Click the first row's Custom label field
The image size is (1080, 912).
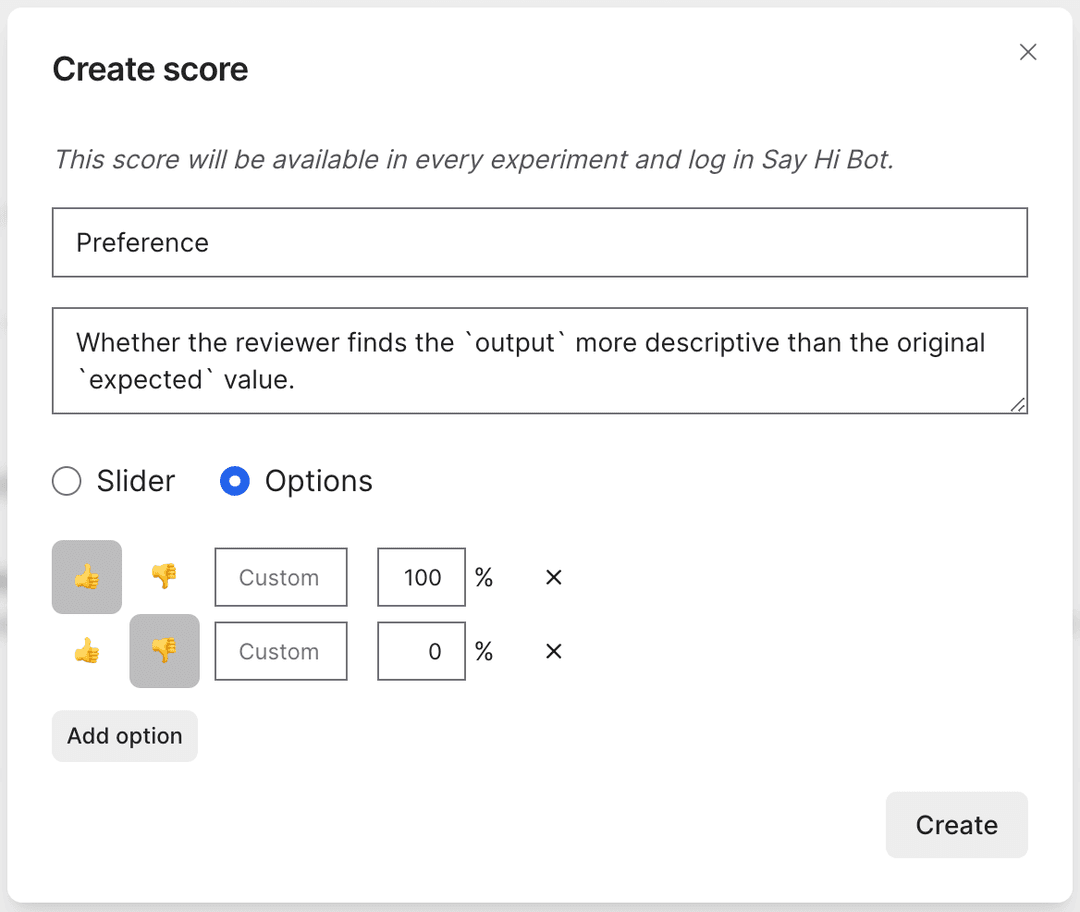(x=280, y=578)
